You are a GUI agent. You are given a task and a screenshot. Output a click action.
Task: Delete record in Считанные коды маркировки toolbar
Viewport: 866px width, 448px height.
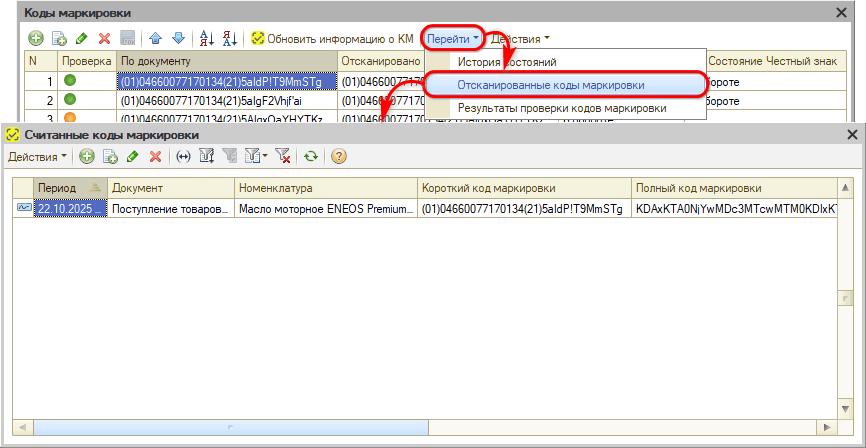(155, 156)
